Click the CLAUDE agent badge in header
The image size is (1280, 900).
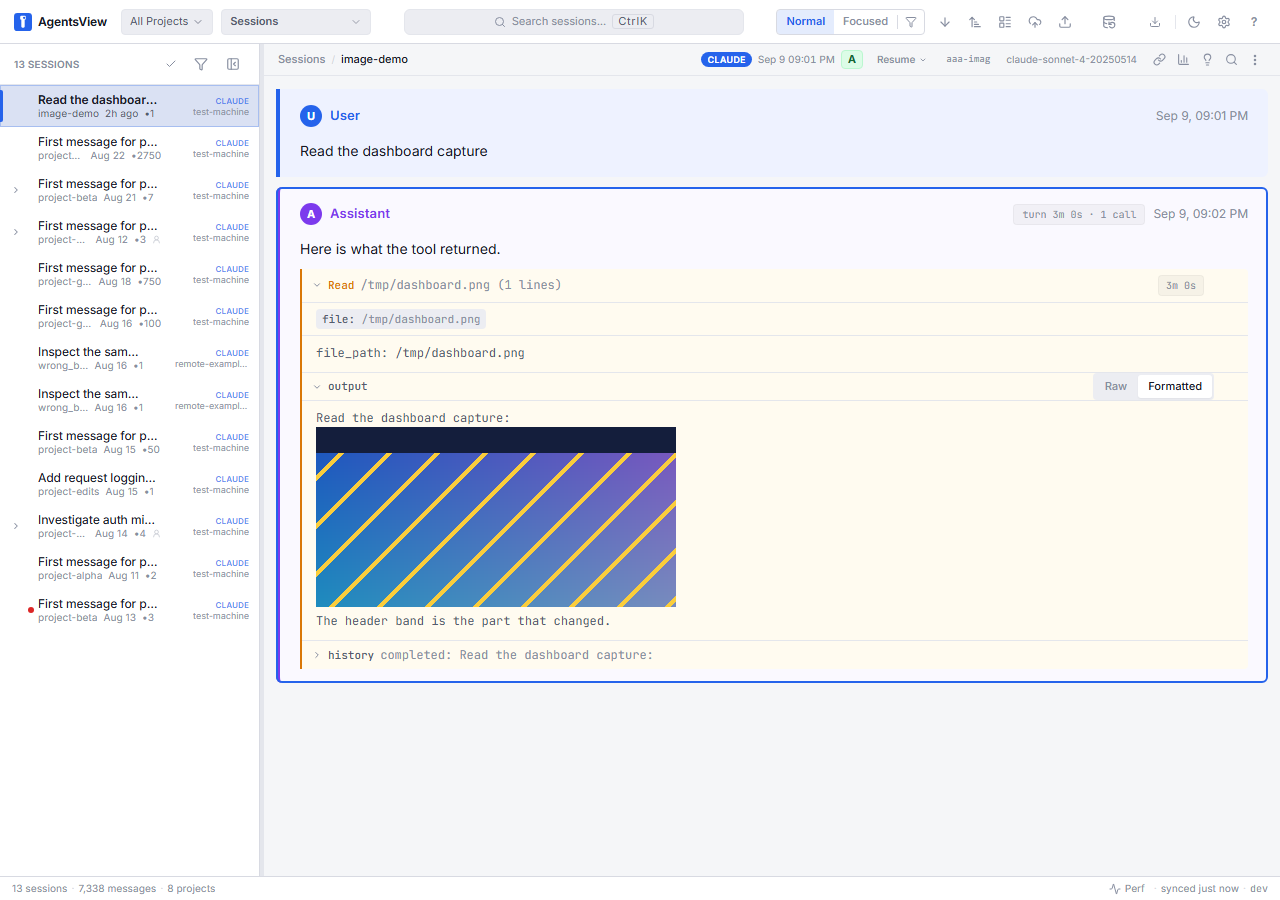[726, 60]
